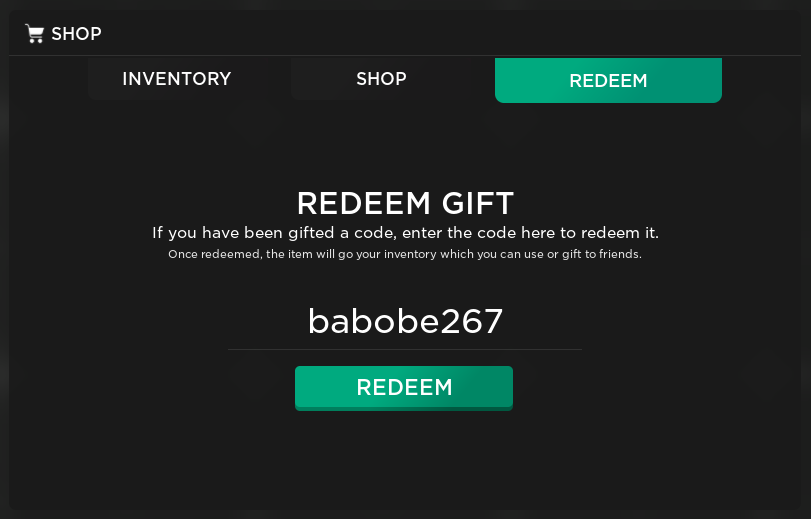
Task: Switch to the SHOP tab
Action: (x=381, y=79)
